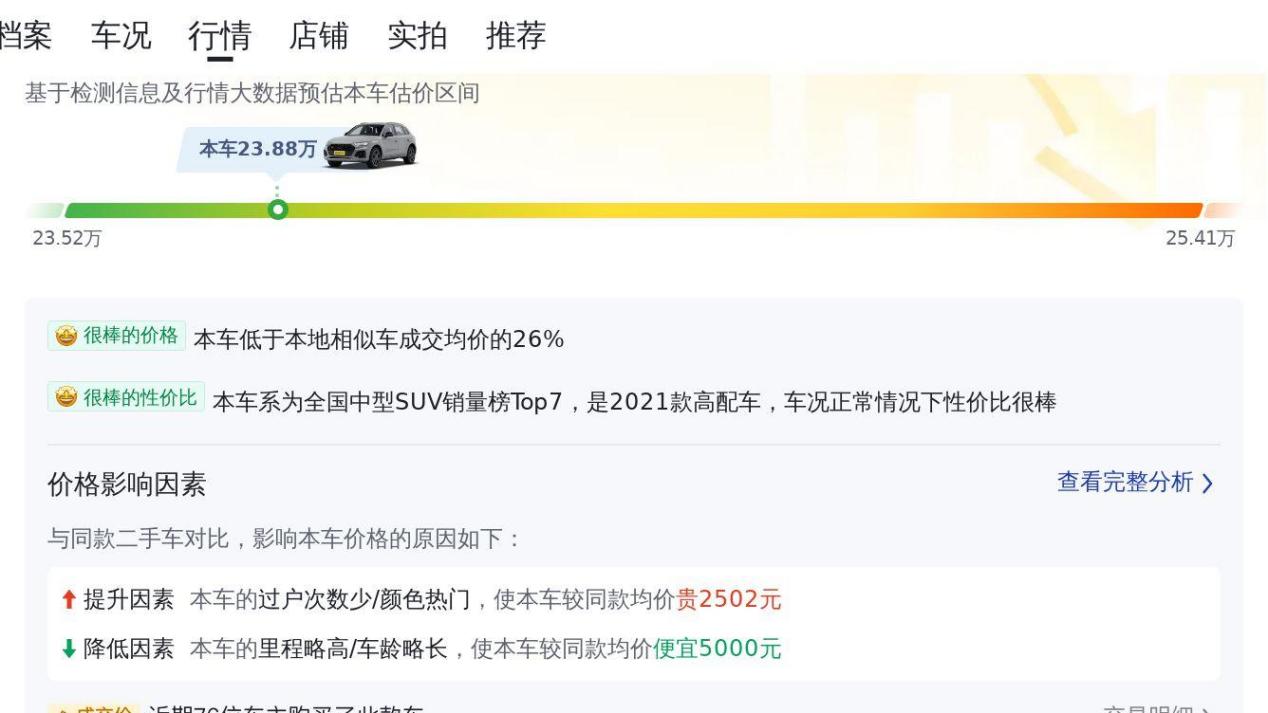Open the 档案 tab
This screenshot has width=1268, height=713.
click(x=24, y=36)
